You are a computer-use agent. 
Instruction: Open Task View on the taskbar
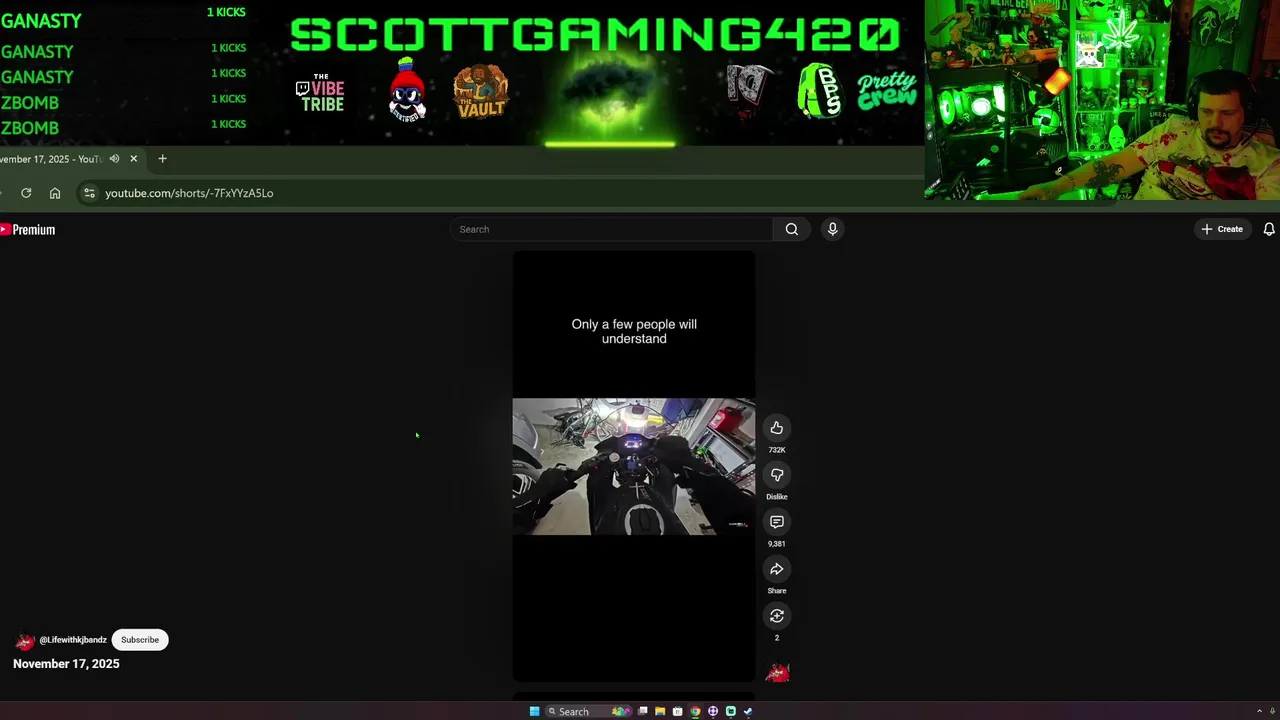tap(643, 711)
